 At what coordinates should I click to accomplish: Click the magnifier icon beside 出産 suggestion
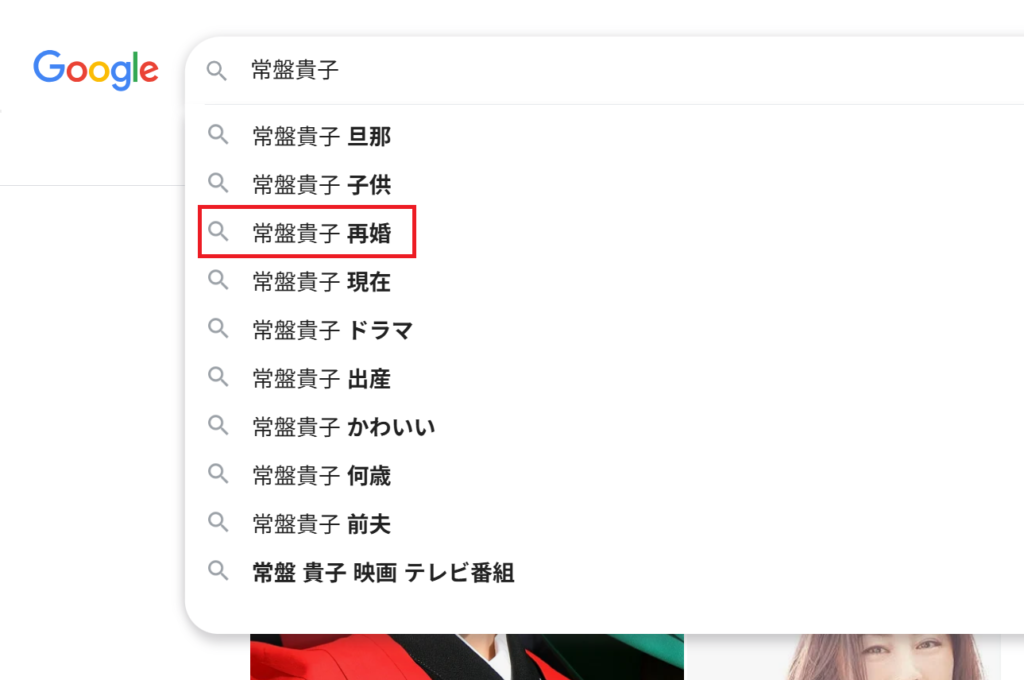tap(218, 378)
